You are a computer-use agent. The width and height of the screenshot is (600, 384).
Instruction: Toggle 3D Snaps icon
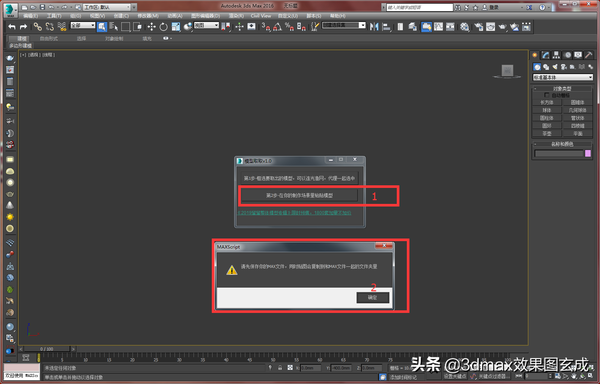point(266,27)
